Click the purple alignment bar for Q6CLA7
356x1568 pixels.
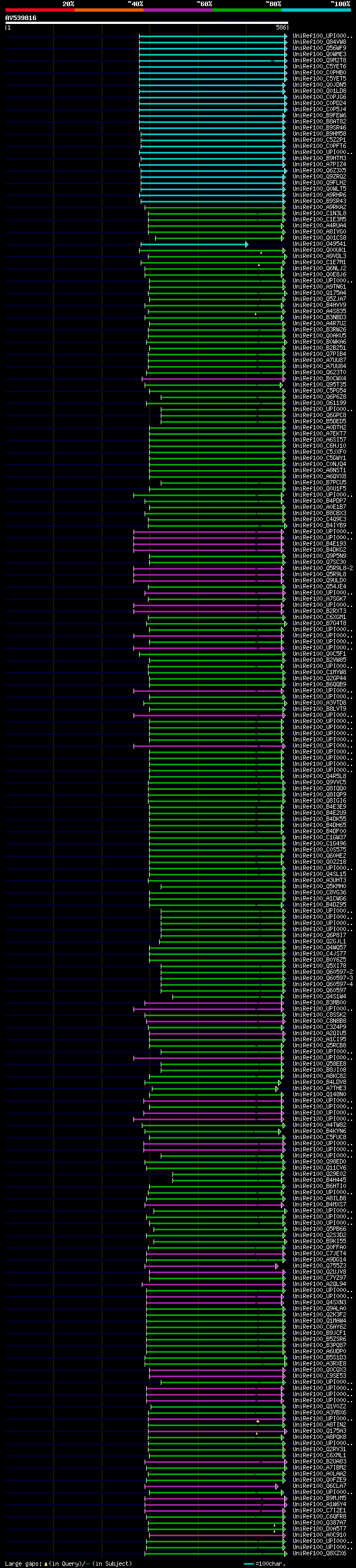point(212,1486)
